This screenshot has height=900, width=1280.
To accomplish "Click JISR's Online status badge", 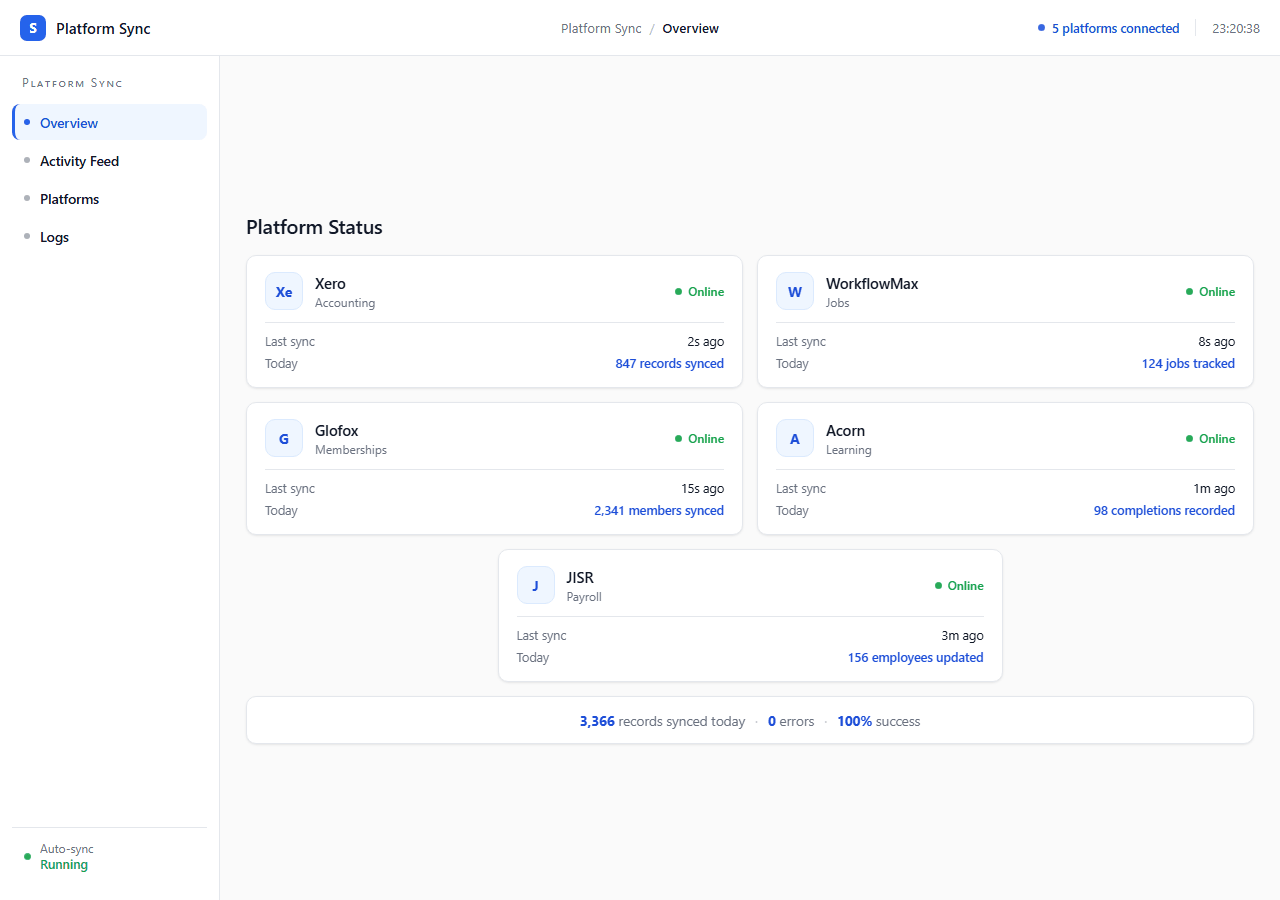I will pyautogui.click(x=959, y=586).
